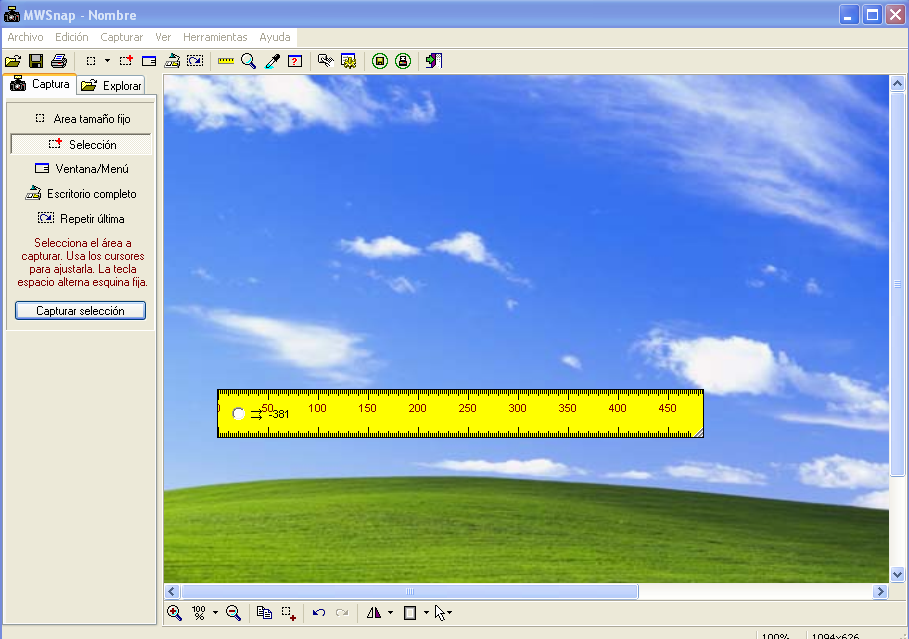Click the window/menu capture toolbar icon
Image resolution: width=909 pixels, height=639 pixels.
click(149, 61)
